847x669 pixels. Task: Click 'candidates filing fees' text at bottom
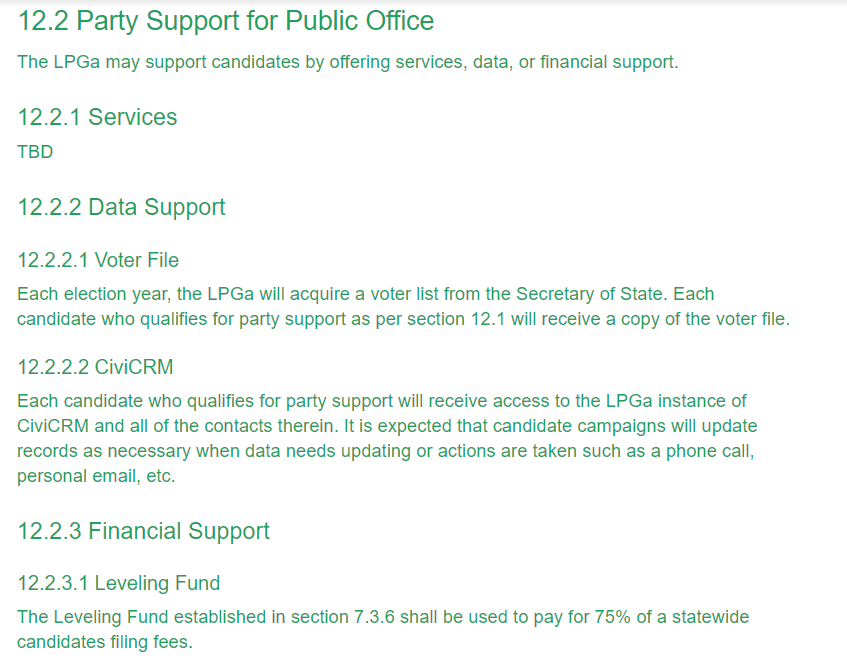[x=105, y=643]
